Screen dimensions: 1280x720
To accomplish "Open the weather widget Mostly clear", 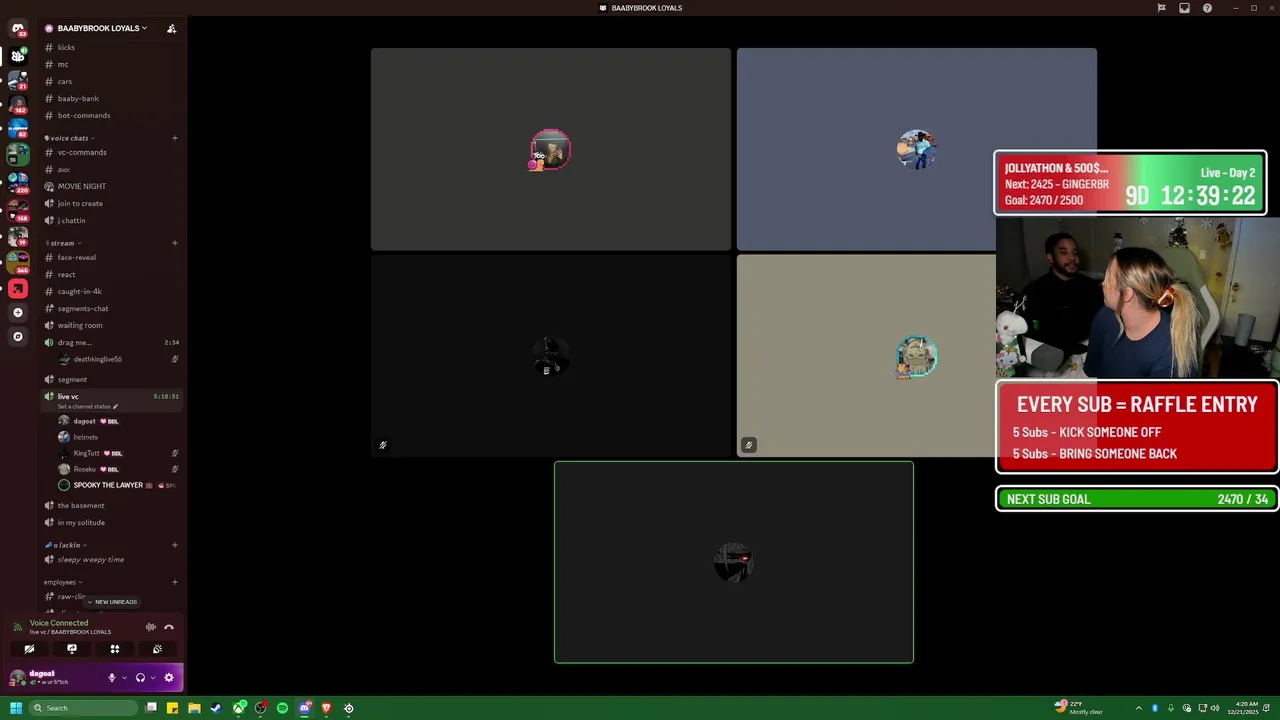I will [1078, 707].
